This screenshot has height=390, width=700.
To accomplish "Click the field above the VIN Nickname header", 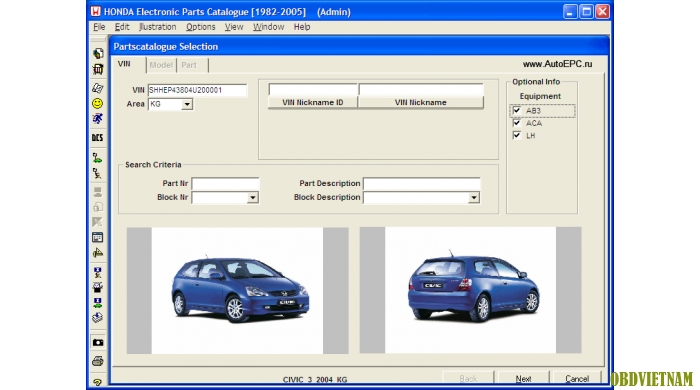I will [421, 90].
